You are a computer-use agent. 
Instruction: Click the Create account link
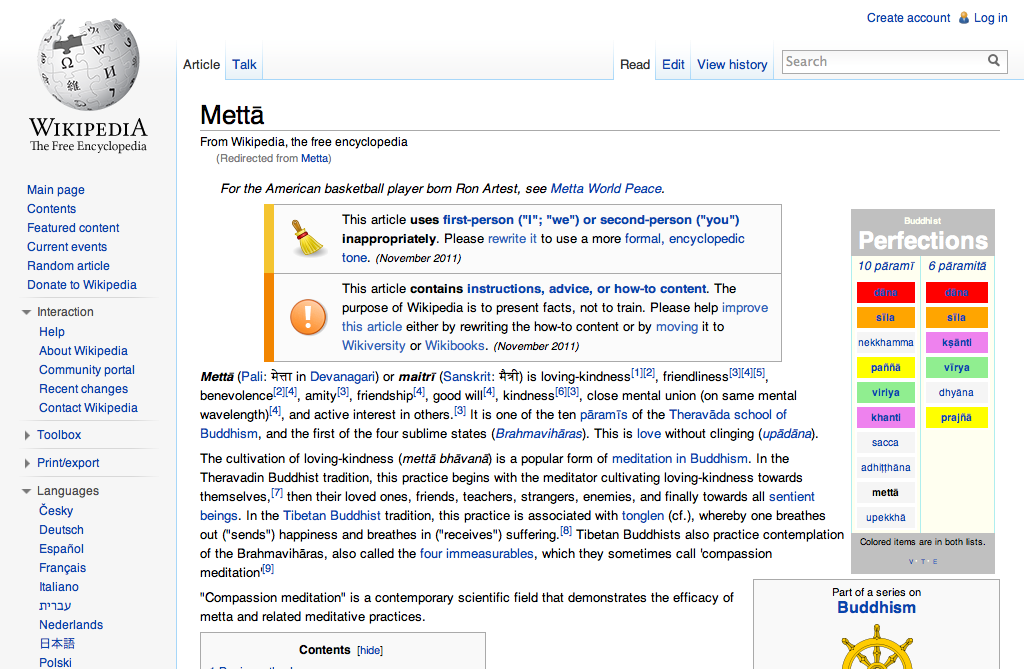908,18
